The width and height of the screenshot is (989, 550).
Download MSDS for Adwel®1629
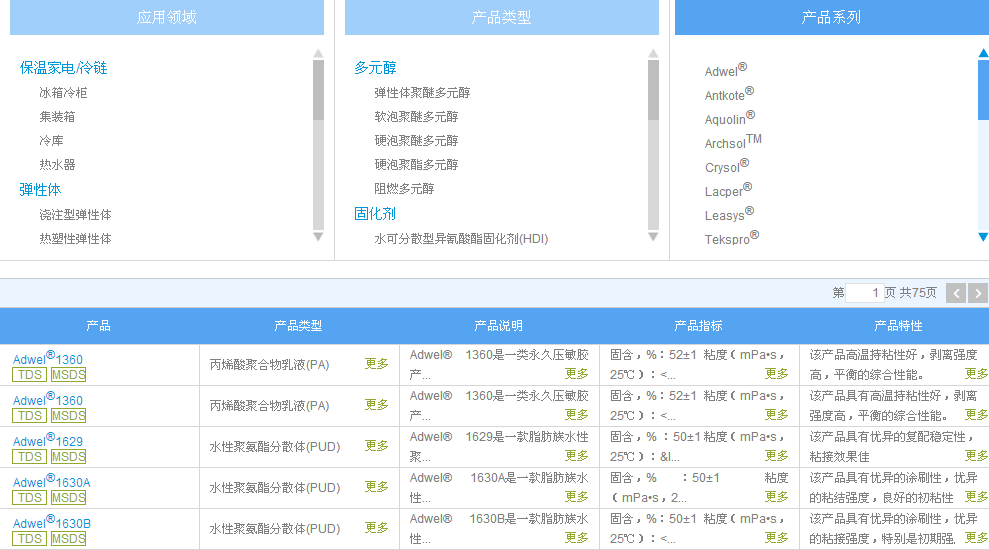pyautogui.click(x=68, y=457)
